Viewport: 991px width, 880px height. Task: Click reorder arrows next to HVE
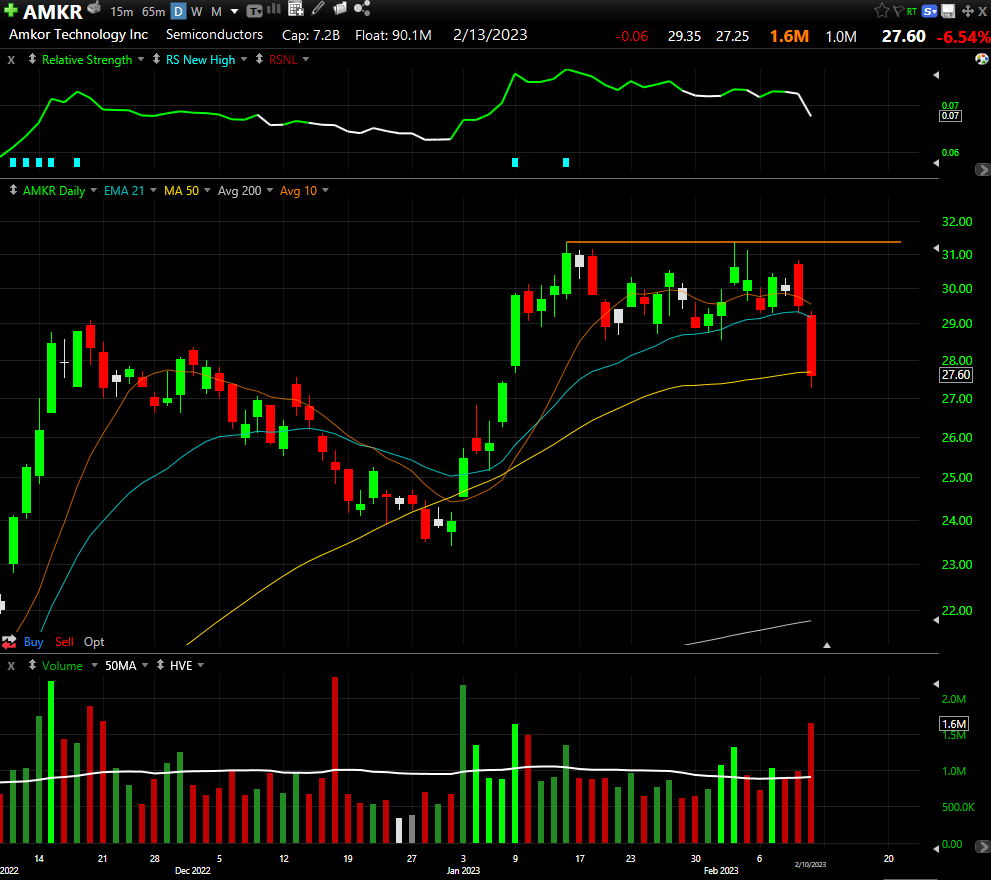161,665
